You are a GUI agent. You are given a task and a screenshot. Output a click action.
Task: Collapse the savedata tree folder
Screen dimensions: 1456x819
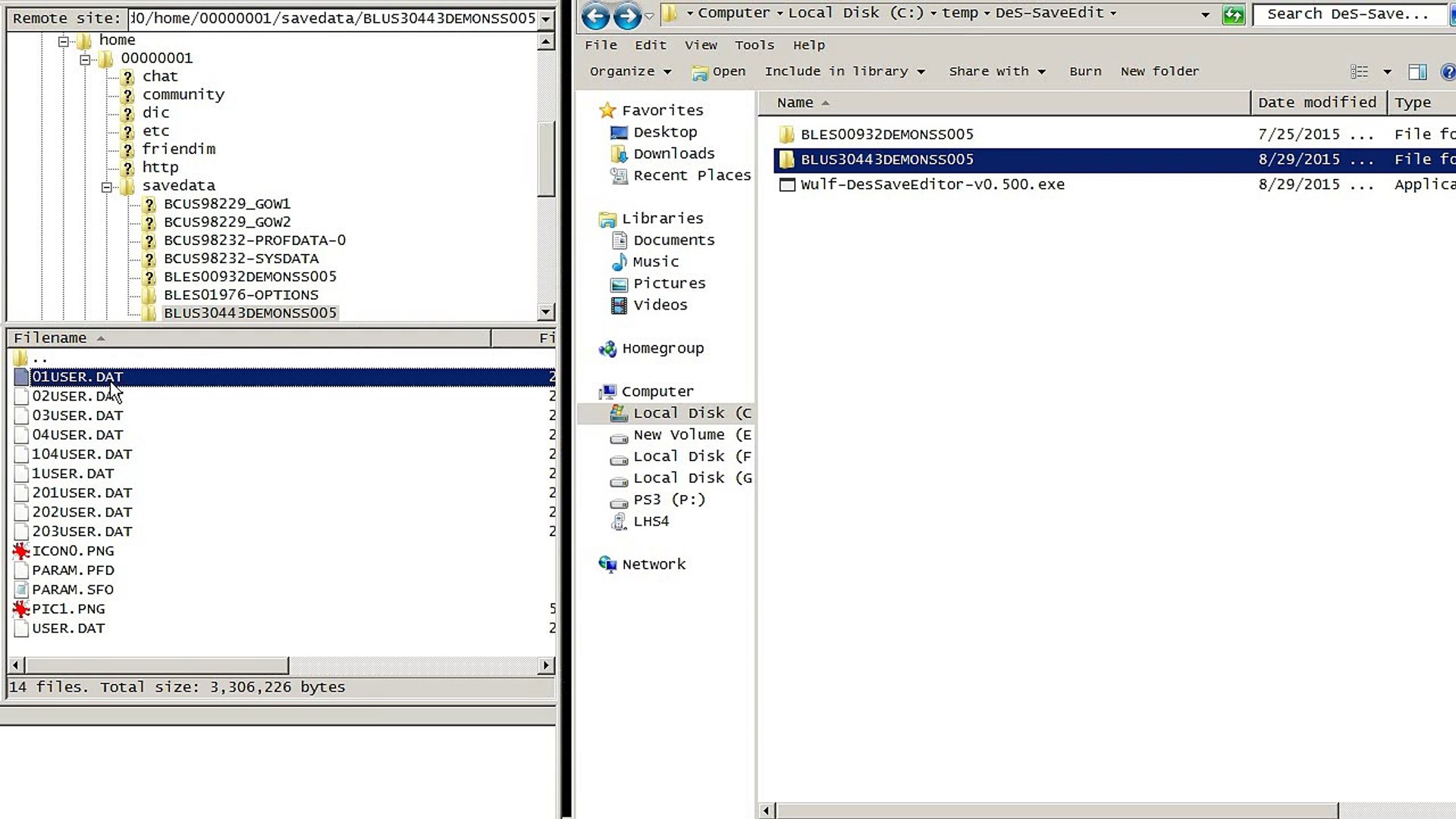(x=107, y=187)
